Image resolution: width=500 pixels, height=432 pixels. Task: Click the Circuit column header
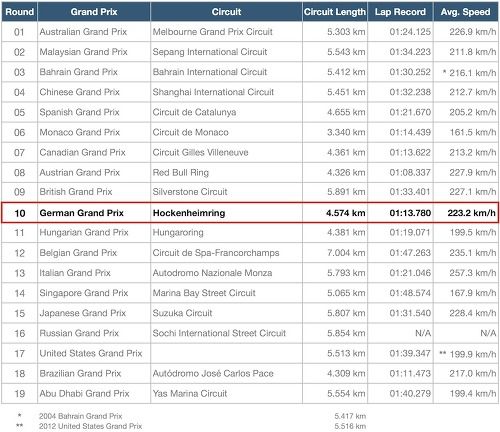point(226,12)
